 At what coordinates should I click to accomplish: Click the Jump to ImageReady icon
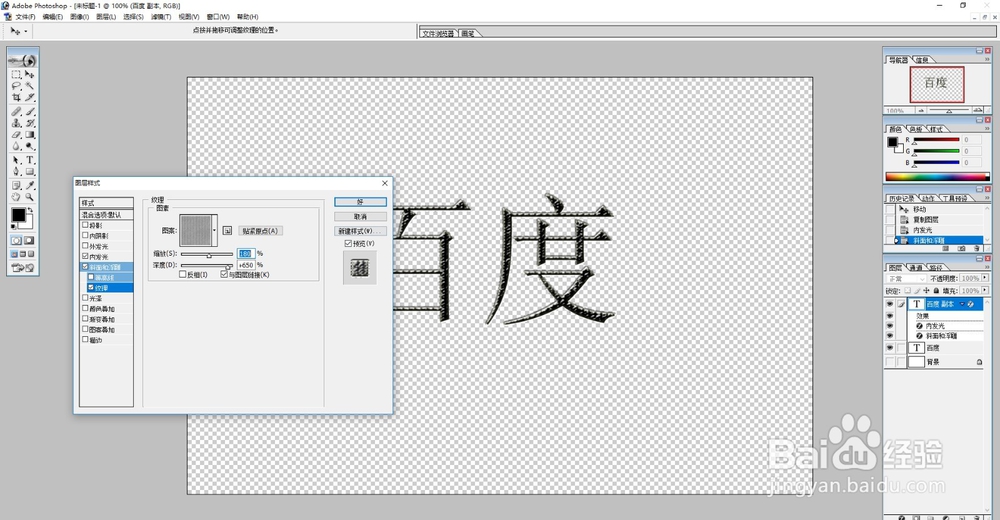[x=22, y=268]
